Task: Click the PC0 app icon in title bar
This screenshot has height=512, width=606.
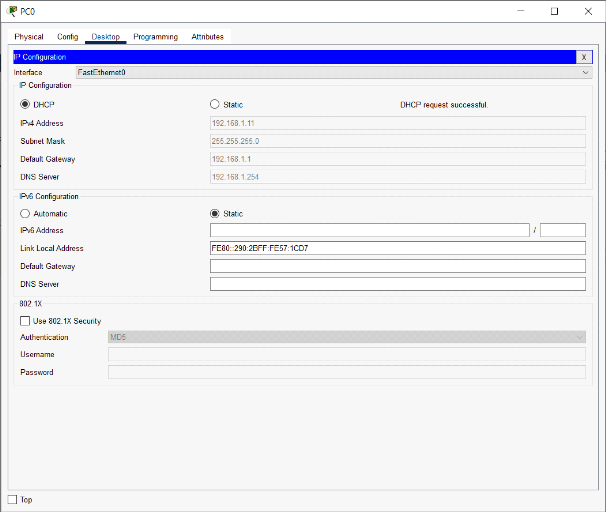Action: pos(11,11)
